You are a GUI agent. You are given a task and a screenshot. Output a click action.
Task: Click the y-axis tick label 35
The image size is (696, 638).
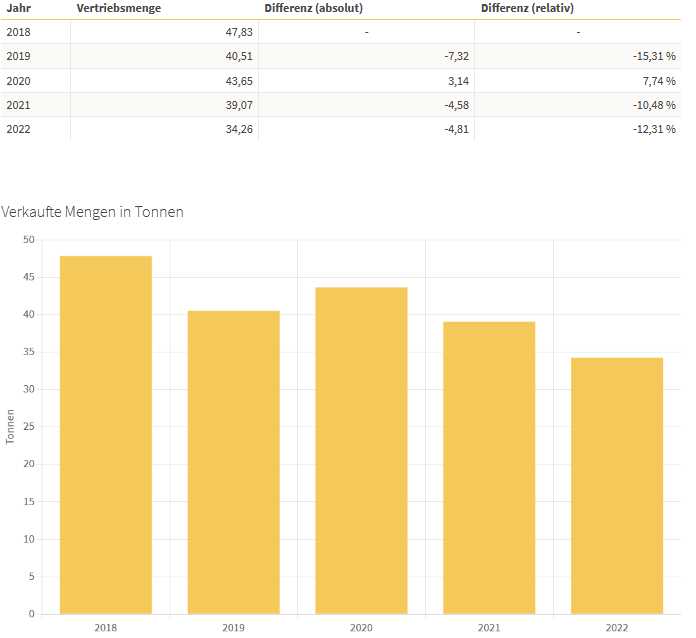pyautogui.click(x=29, y=352)
